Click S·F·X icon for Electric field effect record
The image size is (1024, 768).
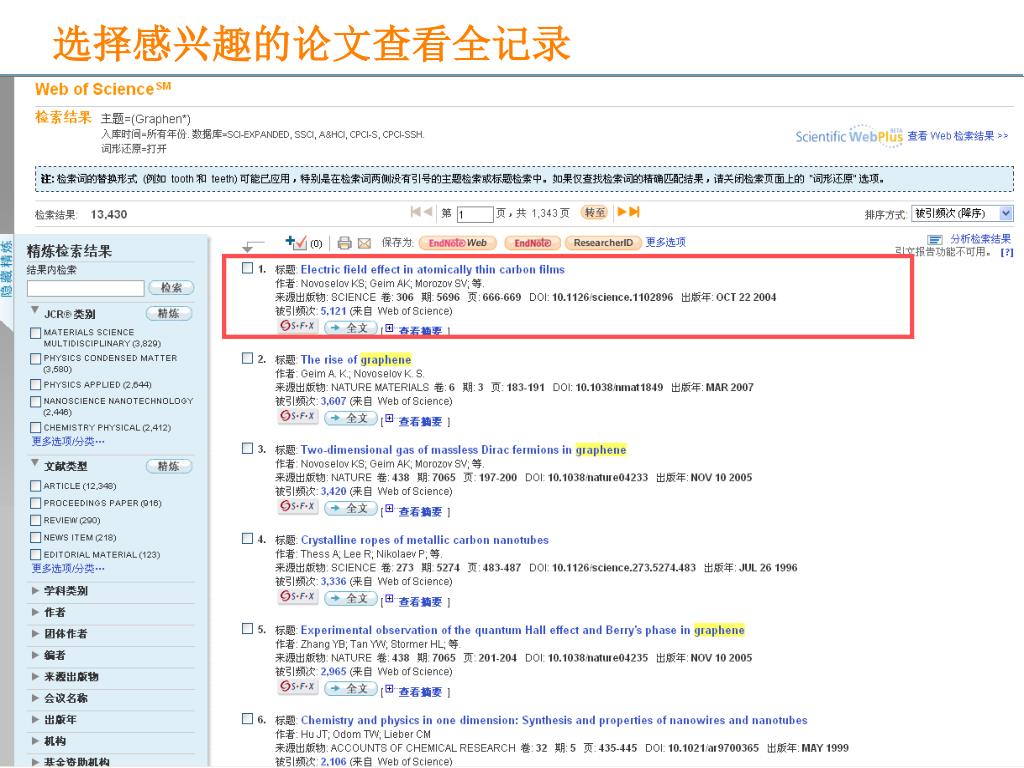coord(298,326)
